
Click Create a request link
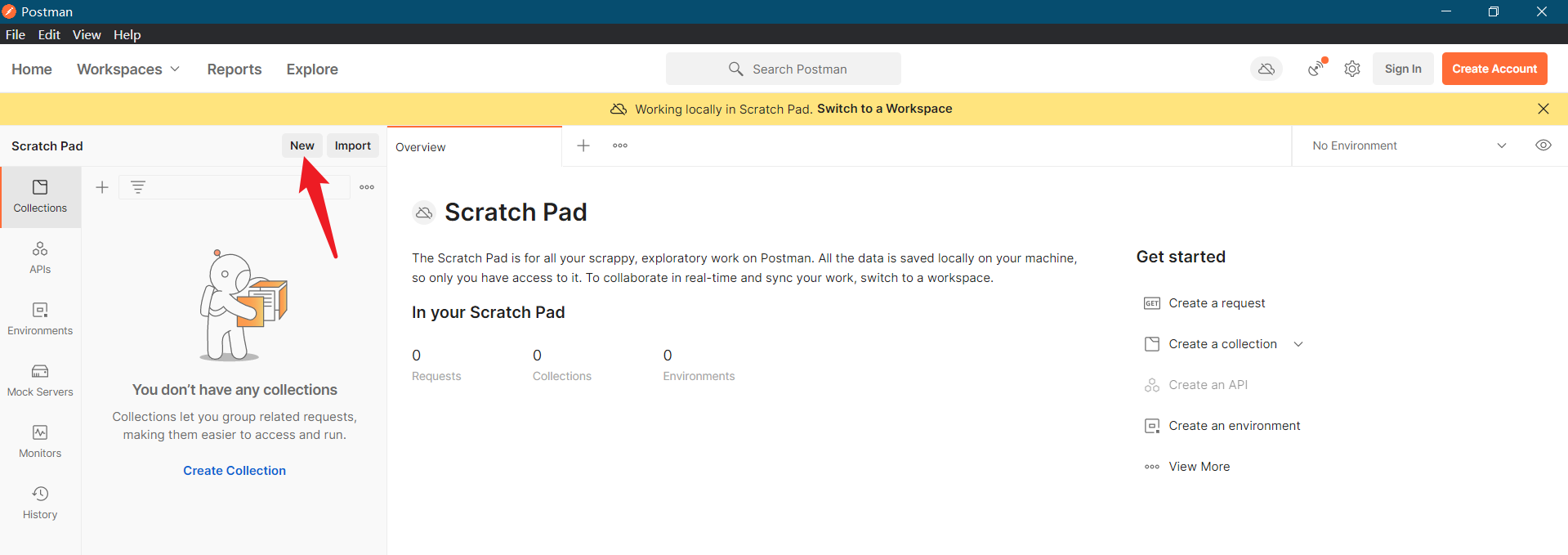(1217, 303)
